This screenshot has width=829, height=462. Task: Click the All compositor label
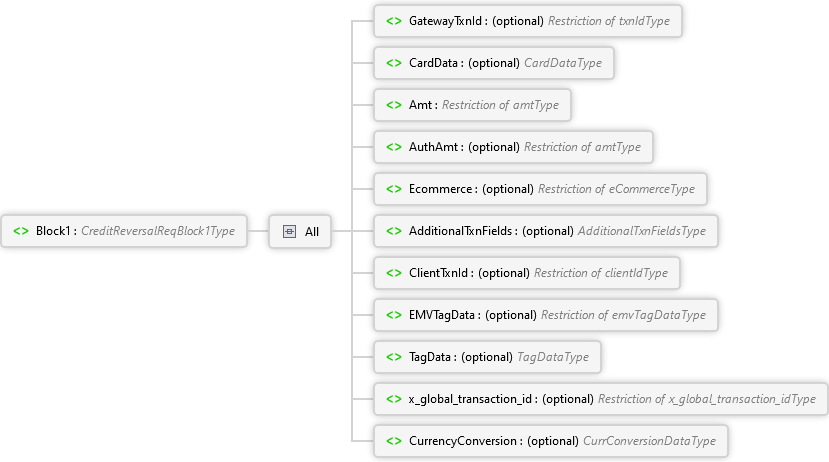[312, 231]
